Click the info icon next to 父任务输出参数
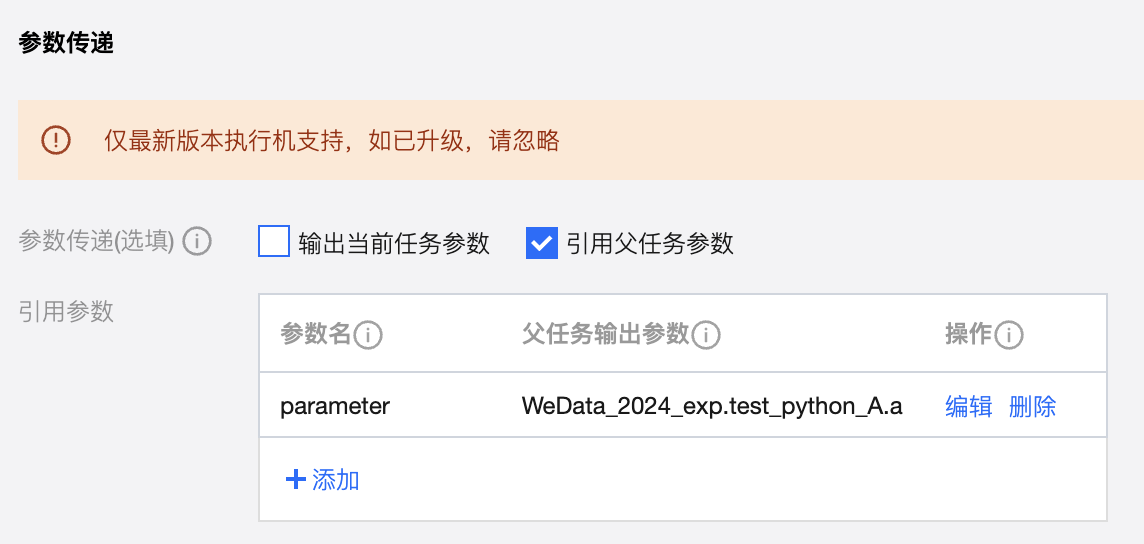This screenshot has height=544, width=1144. [x=707, y=335]
